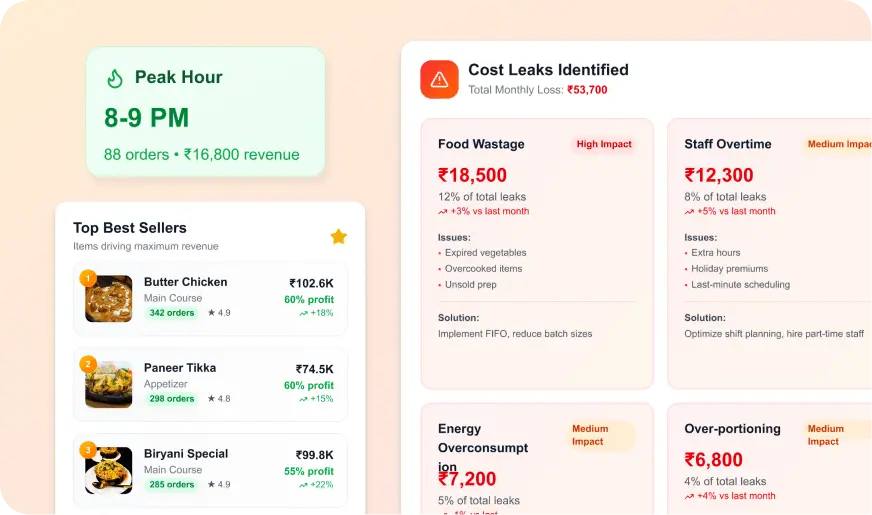The width and height of the screenshot is (872, 515).
Task: Click the High Impact tag on Food Wastage
Action: click(x=604, y=144)
